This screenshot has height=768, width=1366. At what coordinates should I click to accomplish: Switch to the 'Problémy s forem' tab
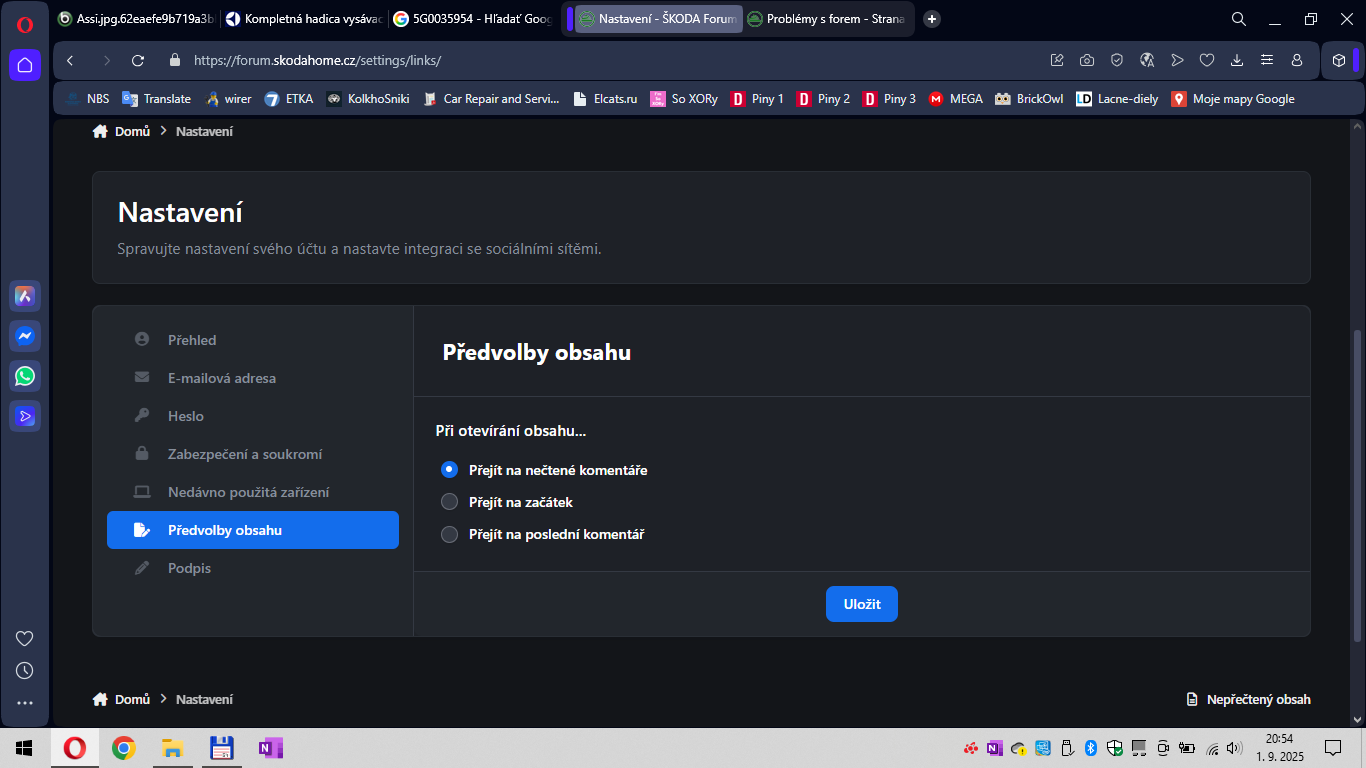(x=826, y=19)
